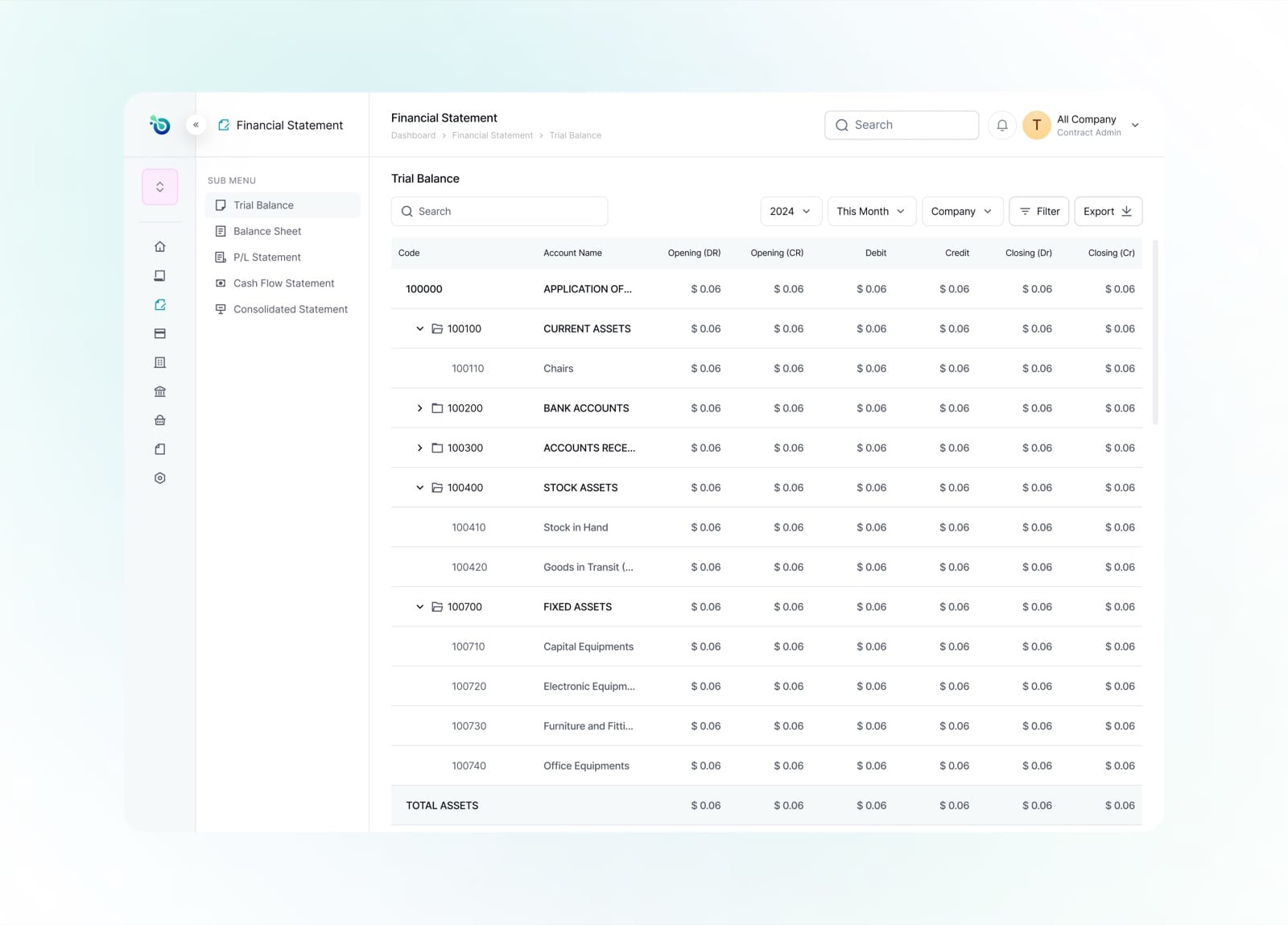The height and width of the screenshot is (925, 1288).
Task: Click the app logo icon
Action: pyautogui.click(x=160, y=125)
